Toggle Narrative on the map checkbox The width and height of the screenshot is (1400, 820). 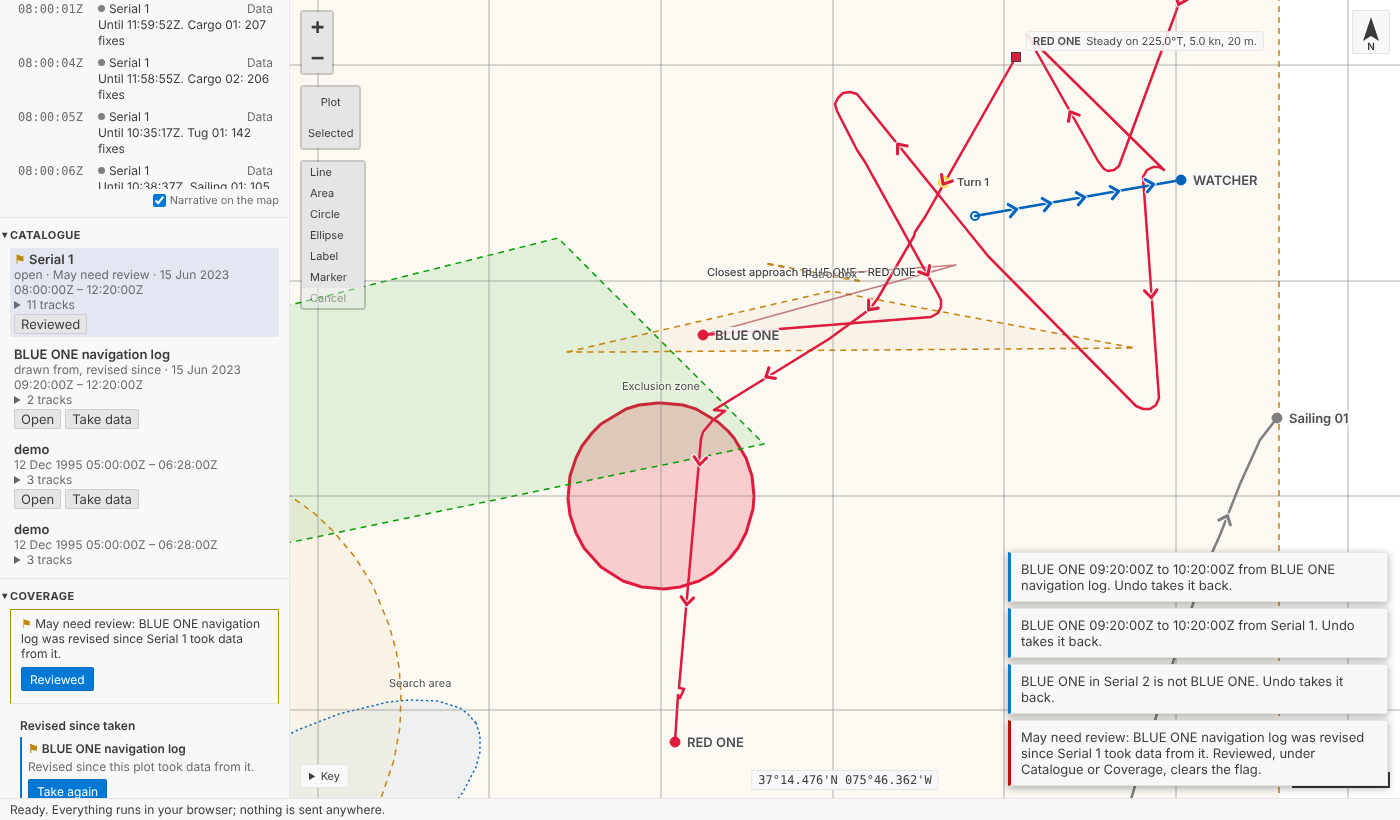pyautogui.click(x=159, y=200)
